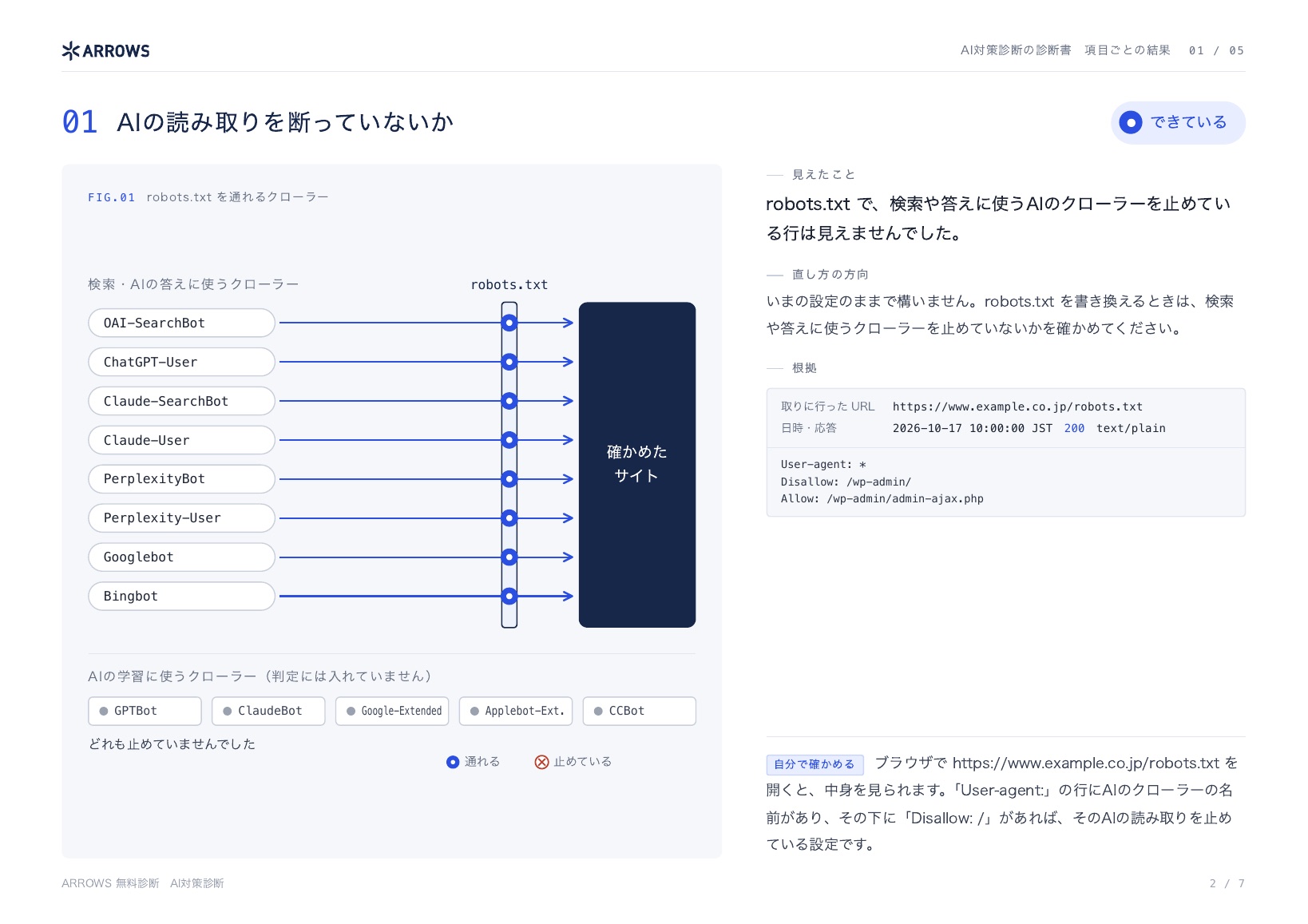Click the pass marker on the PerplexityBot line
This screenshot has width=1308, height=924.
pos(509,479)
